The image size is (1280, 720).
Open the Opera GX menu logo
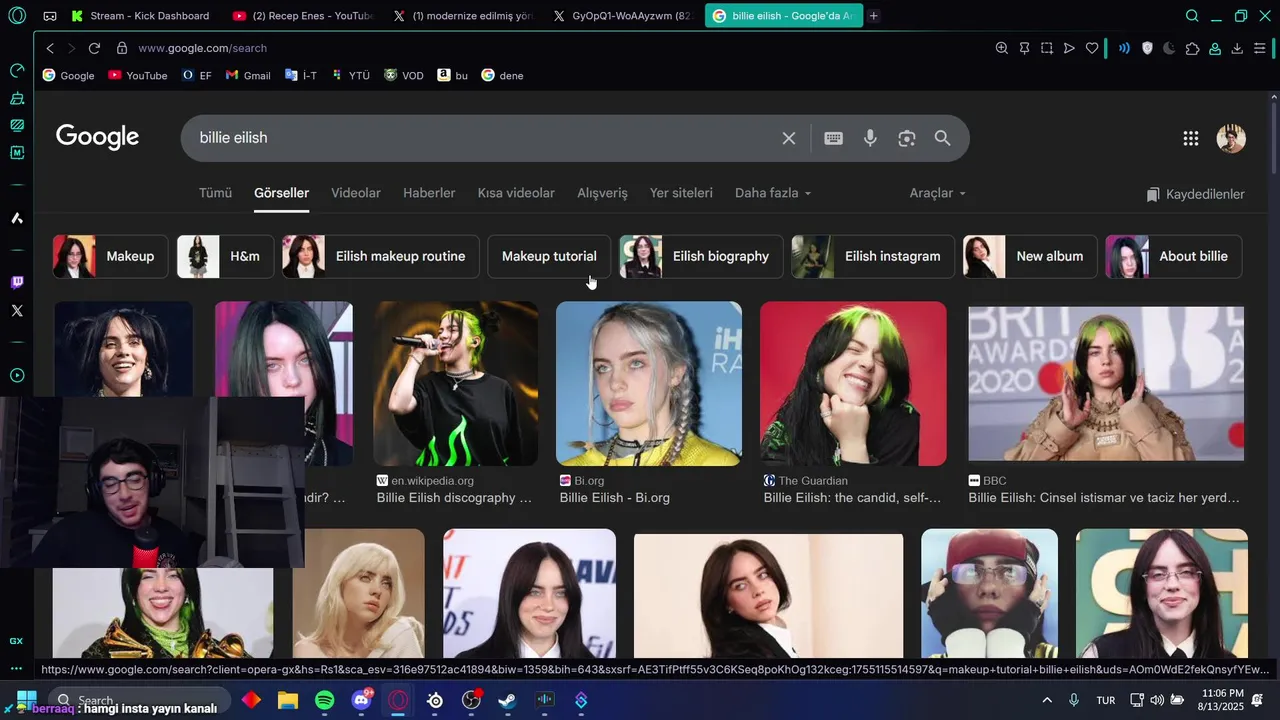[x=17, y=16]
